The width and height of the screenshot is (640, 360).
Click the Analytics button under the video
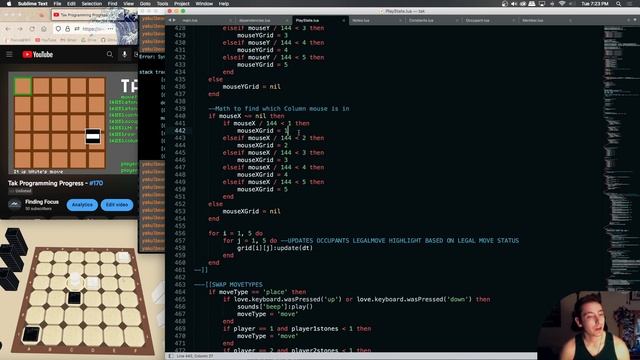tap(82, 205)
